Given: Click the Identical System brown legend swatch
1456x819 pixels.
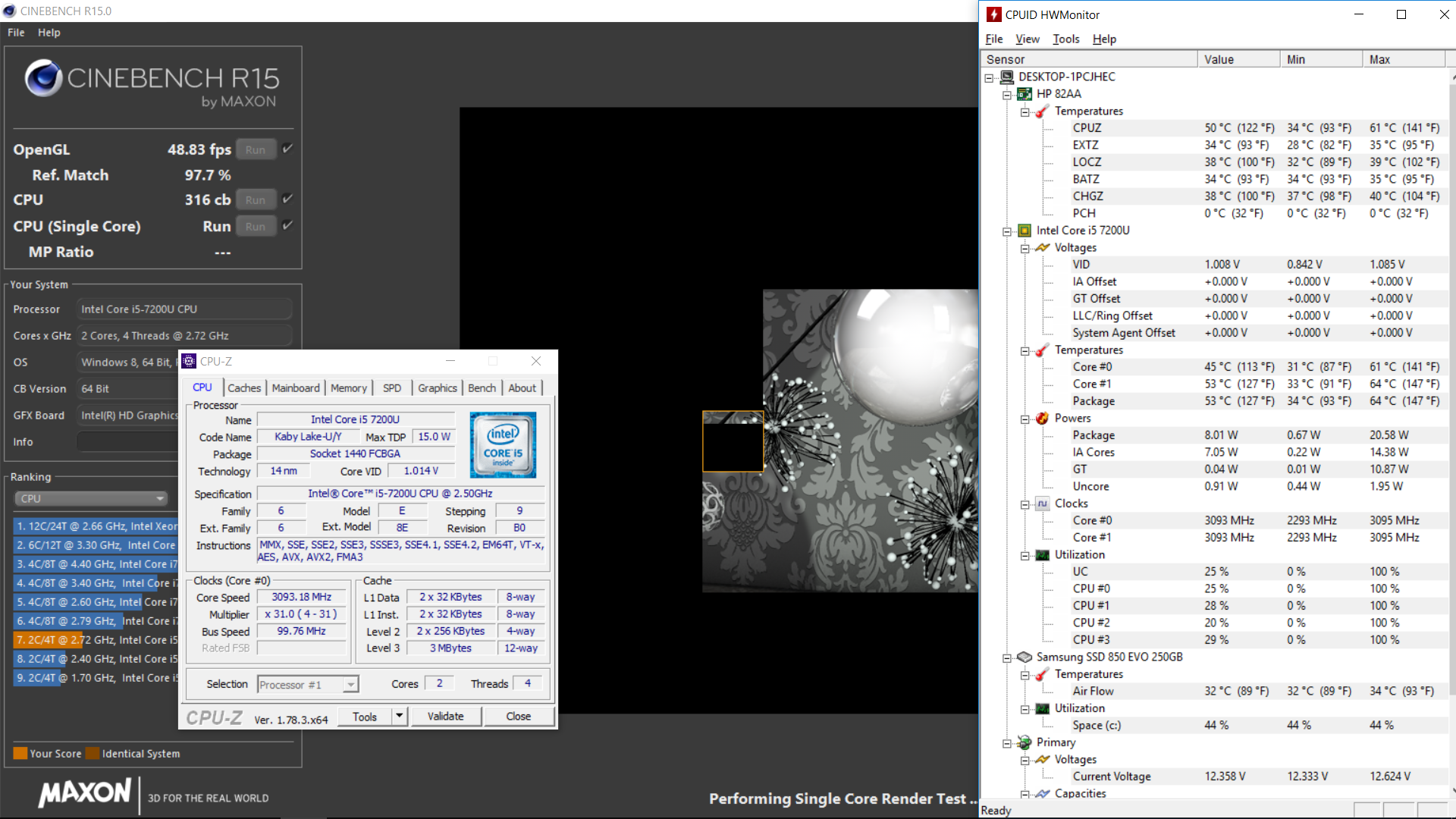Looking at the screenshot, I should [x=93, y=753].
